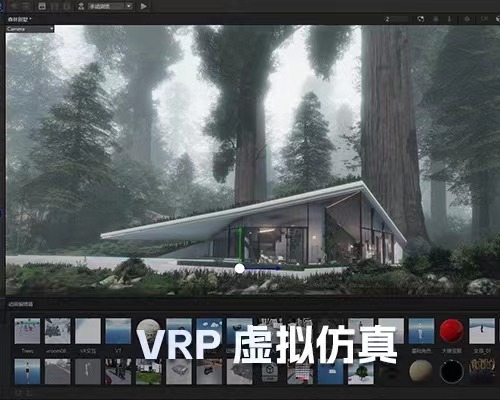Screen dimensions: 500x400
Task: Select the small tree on white thumbnail in second row
Action: pos(361,371)
